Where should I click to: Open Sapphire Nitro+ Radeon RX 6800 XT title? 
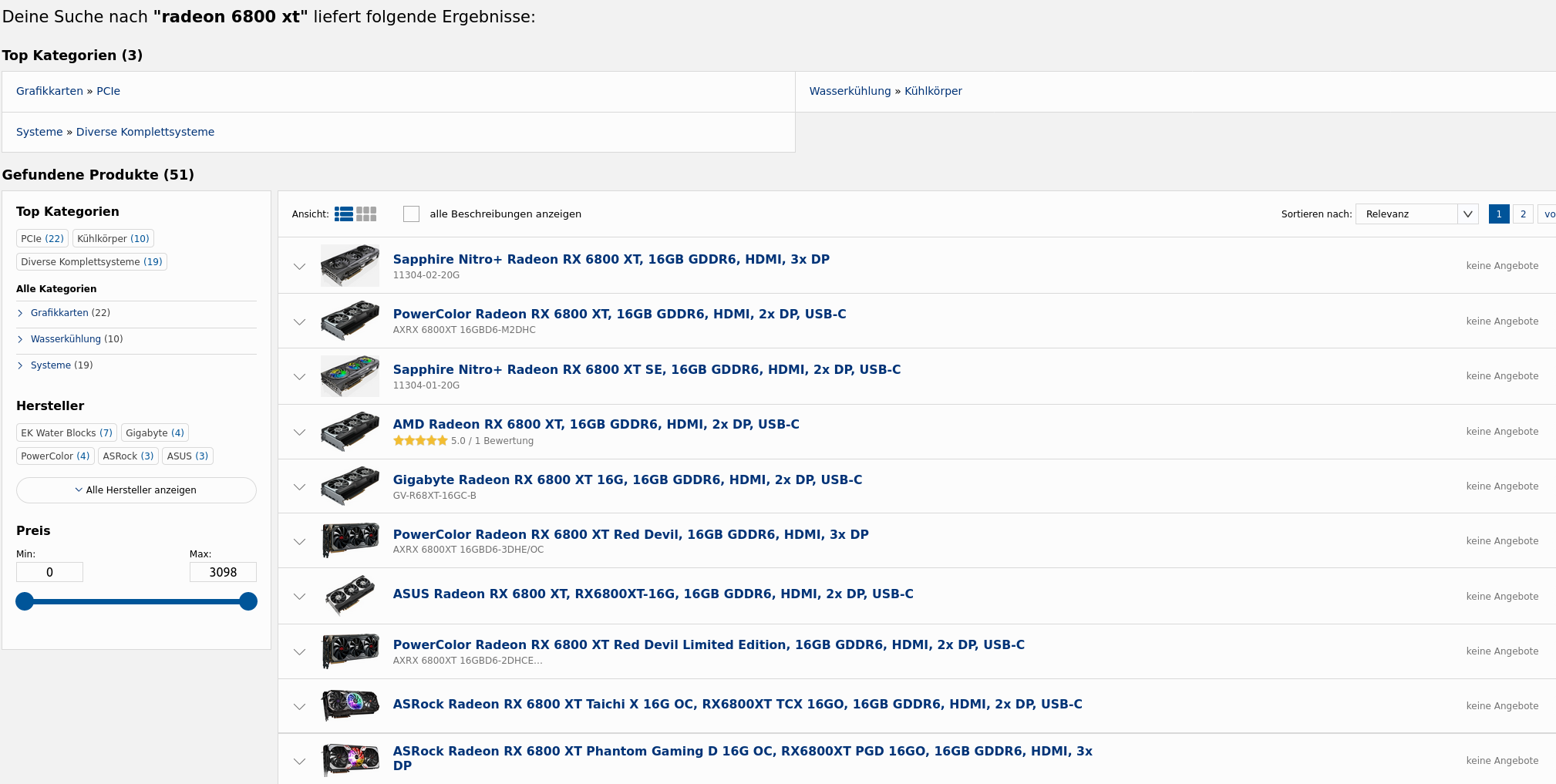611,260
